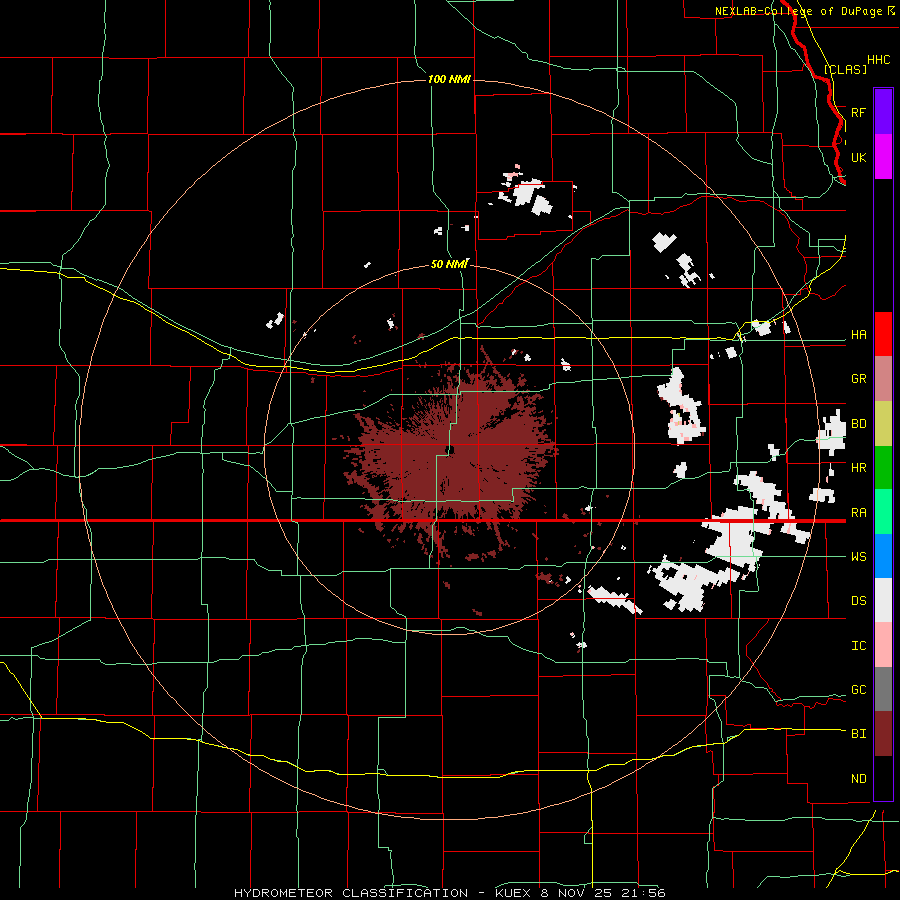Click the HA legend label
The height and width of the screenshot is (900, 900).
858,335
